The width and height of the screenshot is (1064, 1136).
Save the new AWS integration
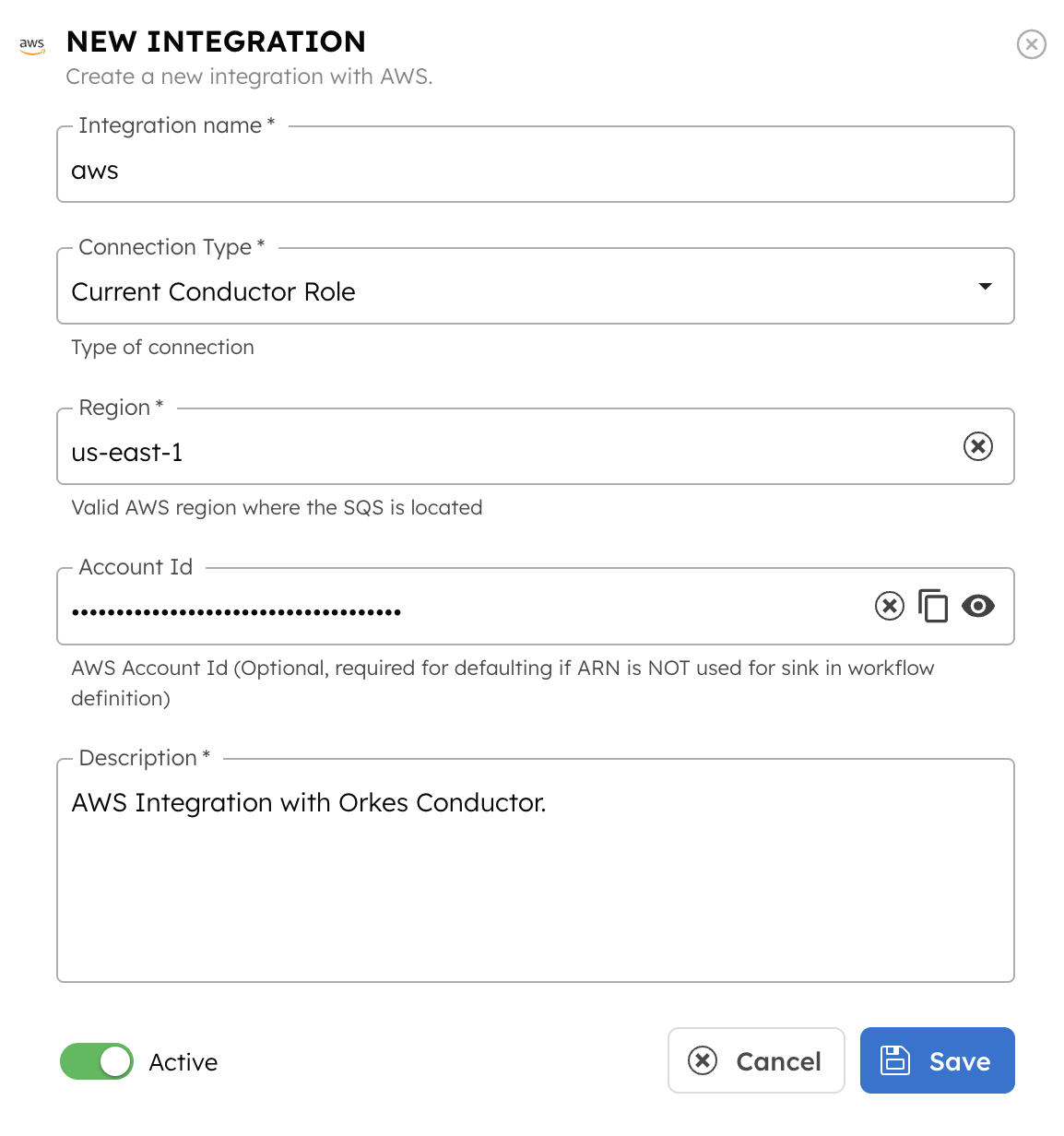937,1060
